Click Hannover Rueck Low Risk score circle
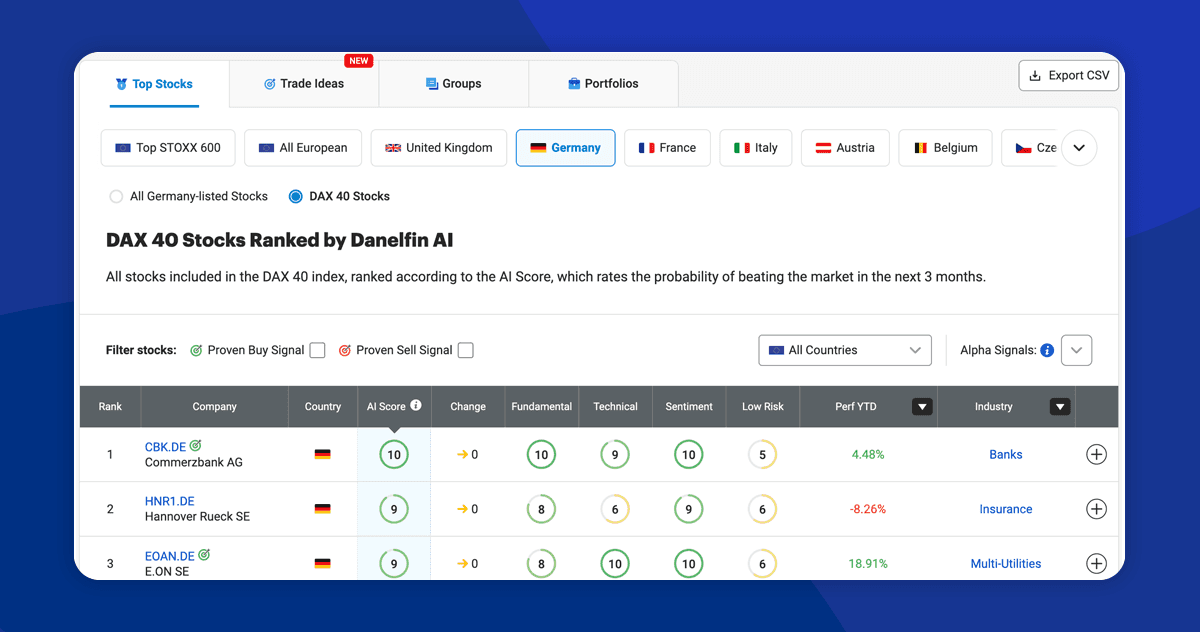1200x632 pixels. click(x=762, y=509)
